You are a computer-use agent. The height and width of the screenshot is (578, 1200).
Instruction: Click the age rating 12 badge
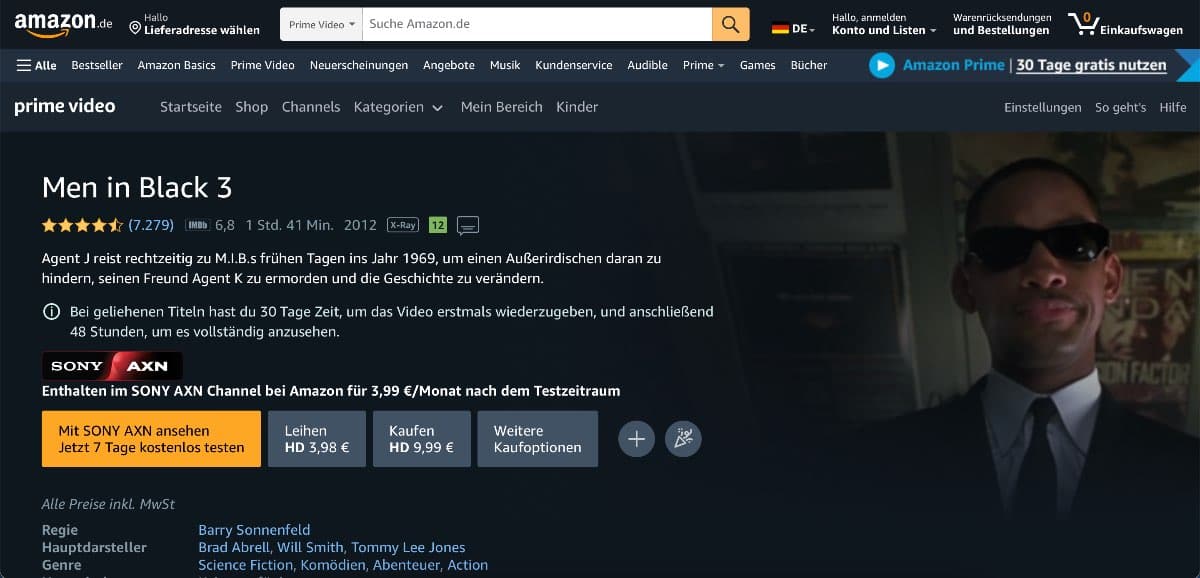[437, 225]
